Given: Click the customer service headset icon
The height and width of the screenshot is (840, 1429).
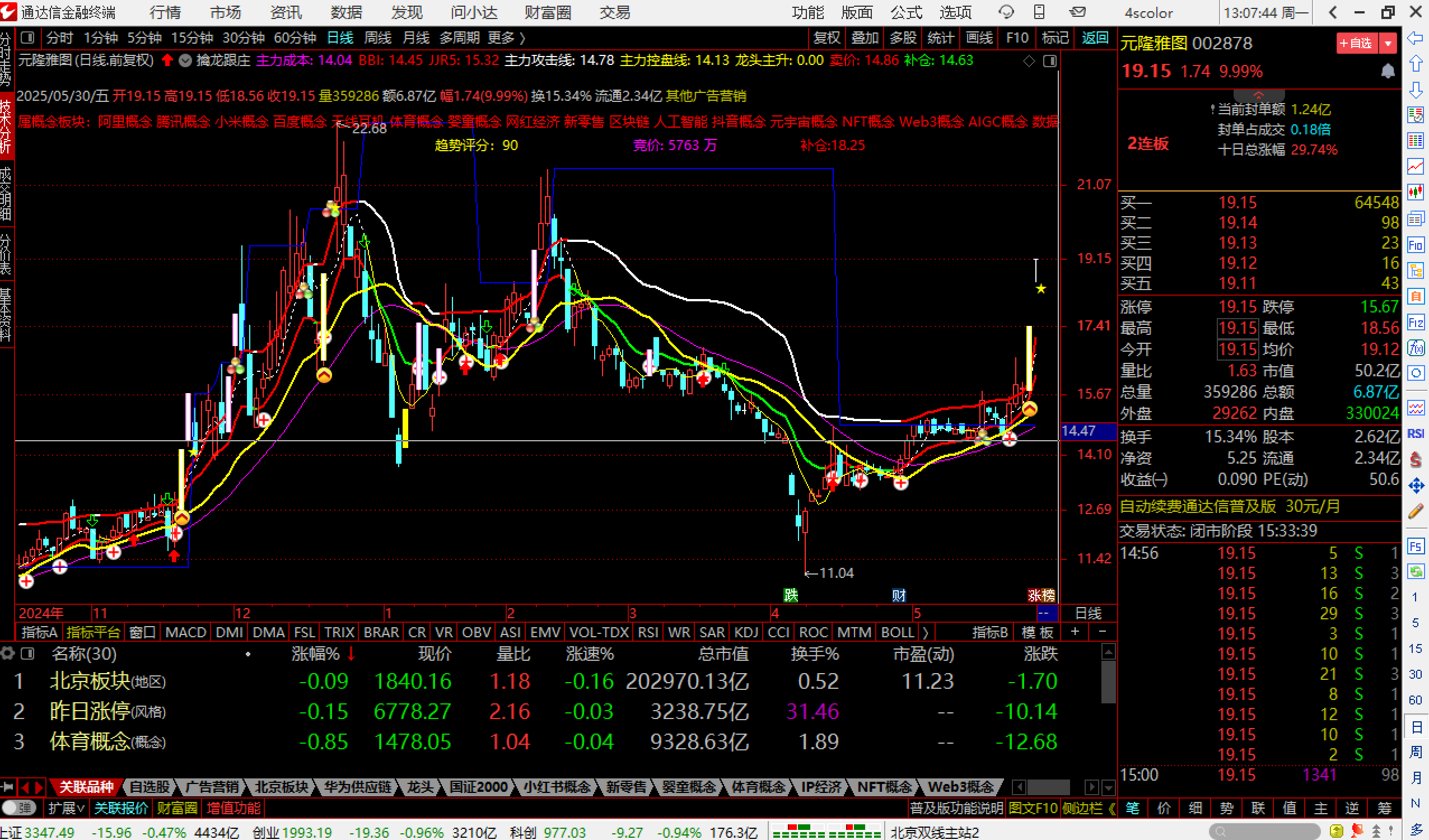Looking at the screenshot, I should coord(1006,12).
